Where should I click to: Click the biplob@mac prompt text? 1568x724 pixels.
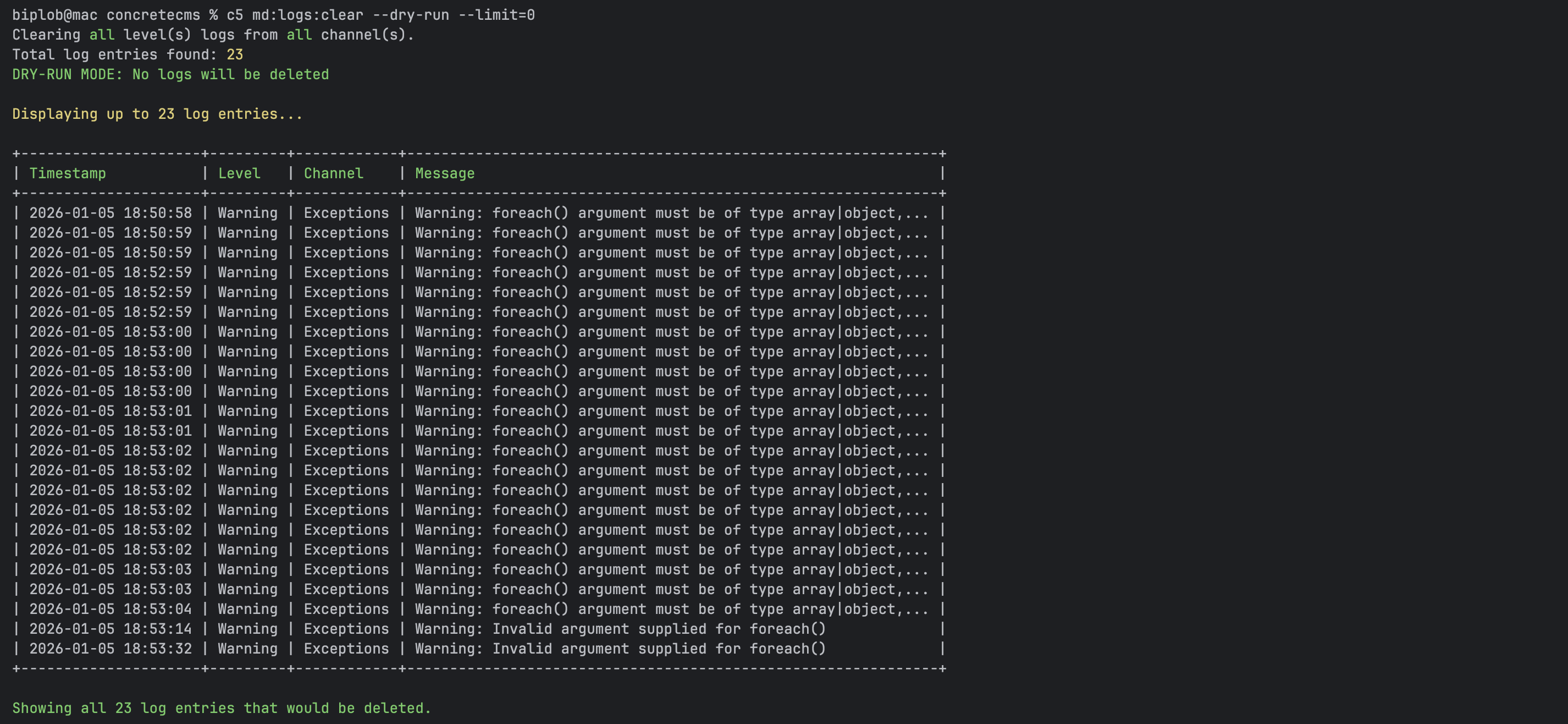click(55, 15)
